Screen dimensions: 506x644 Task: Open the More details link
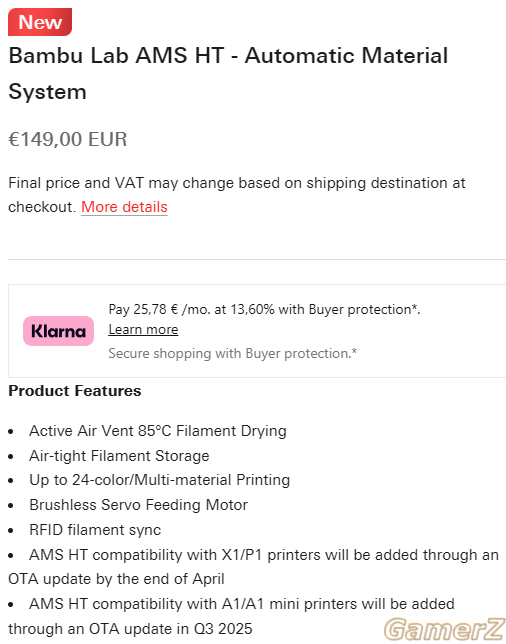click(x=124, y=207)
